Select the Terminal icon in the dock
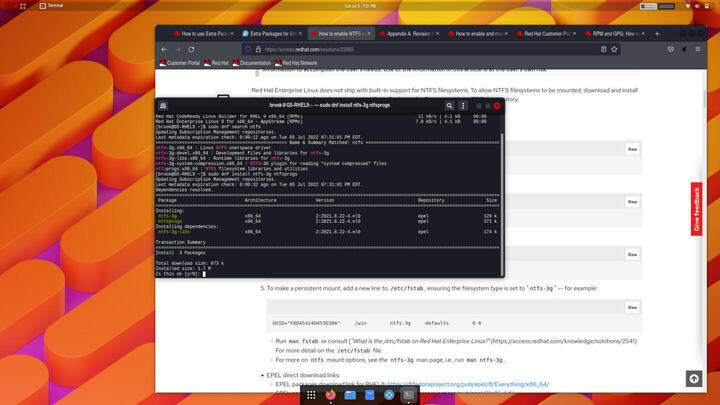This screenshot has height=405, width=720. [408, 395]
